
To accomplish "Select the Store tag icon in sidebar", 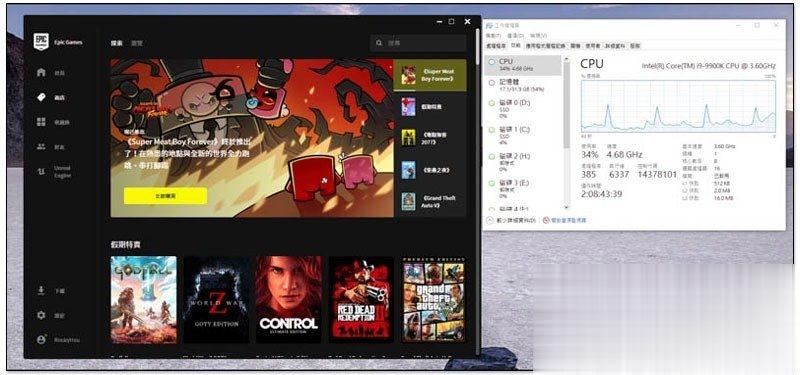I will (41, 97).
